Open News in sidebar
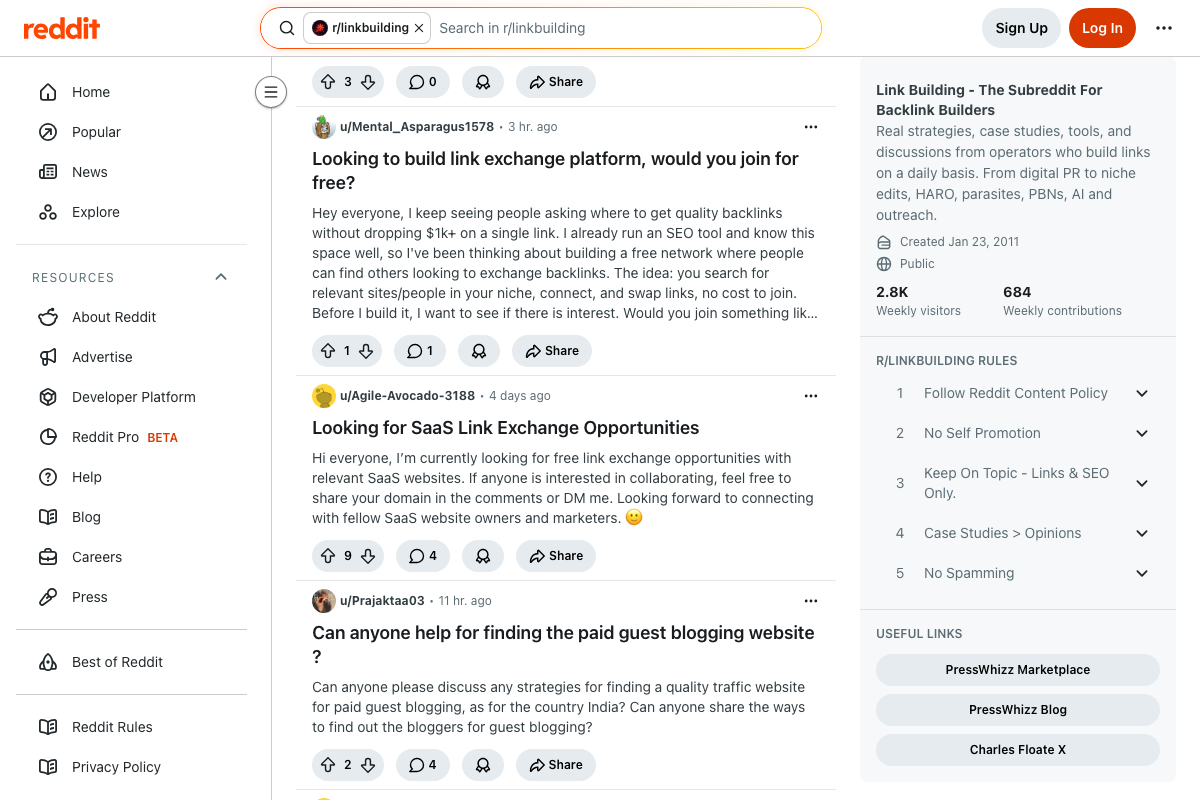Screen dimensions: 1200x800 tap(131, 172)
